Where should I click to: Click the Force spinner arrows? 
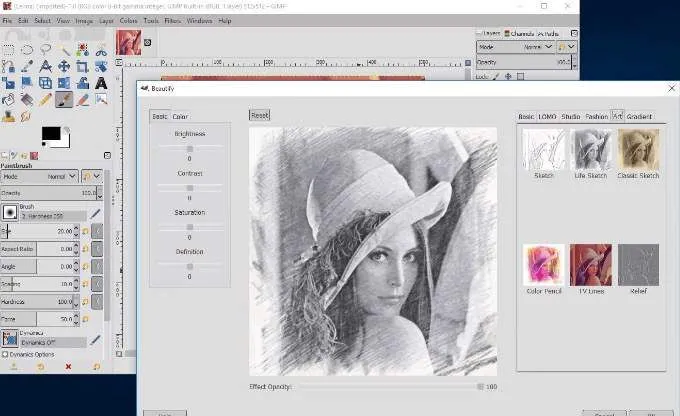(x=76, y=319)
